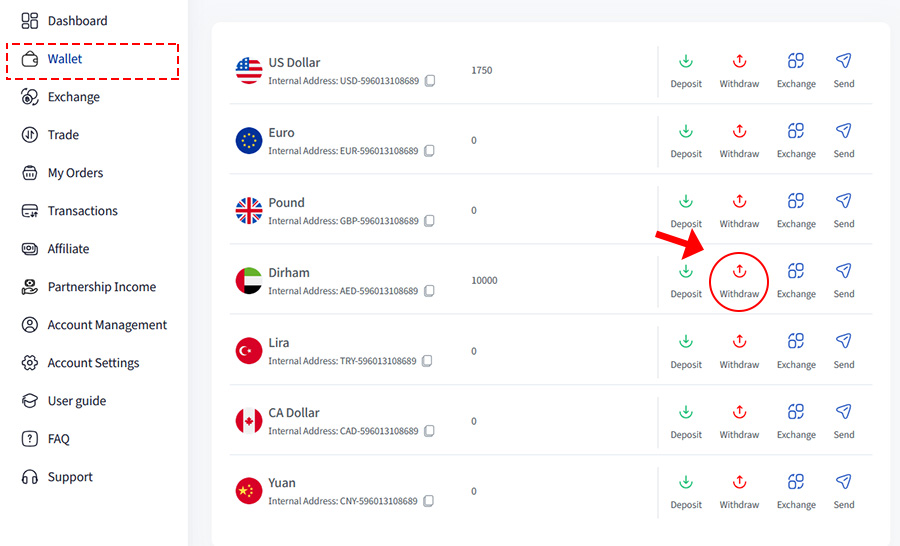Click the Send icon for US Dollar

844,60
